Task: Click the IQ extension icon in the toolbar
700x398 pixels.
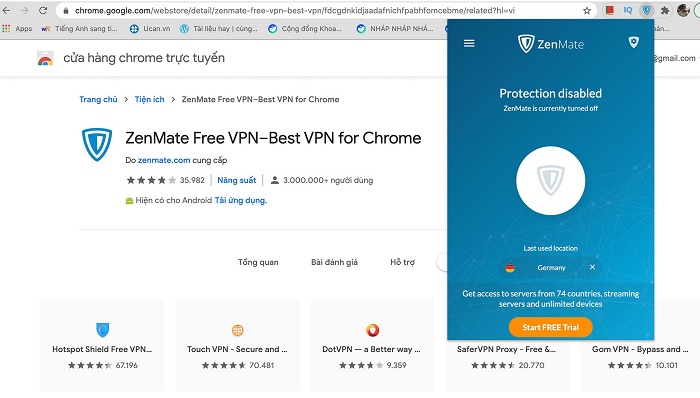Action: click(x=628, y=10)
